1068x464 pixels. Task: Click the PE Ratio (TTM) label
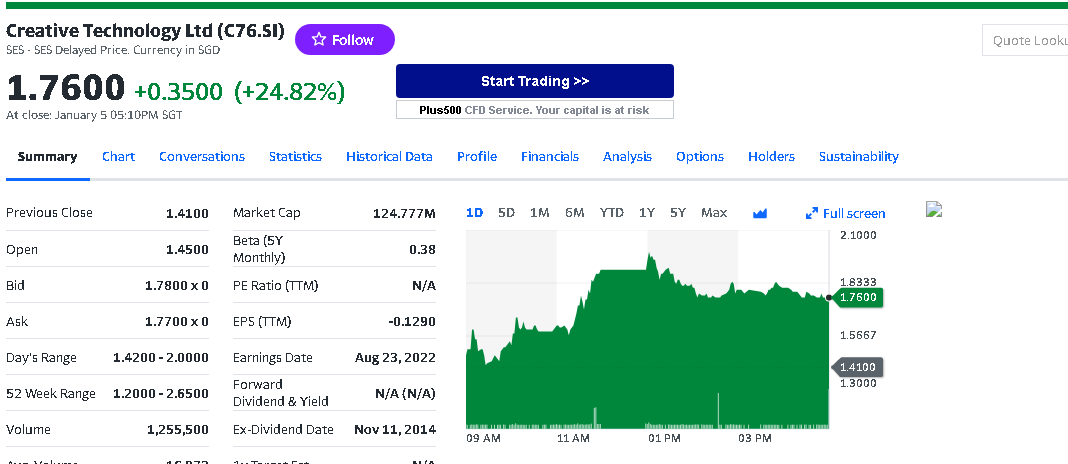(x=275, y=285)
